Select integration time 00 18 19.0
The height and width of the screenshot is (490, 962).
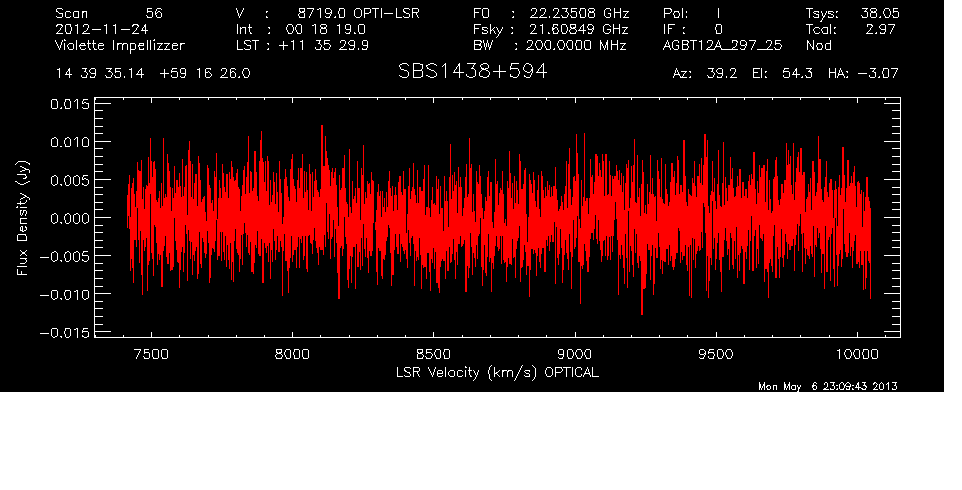pos(325,29)
